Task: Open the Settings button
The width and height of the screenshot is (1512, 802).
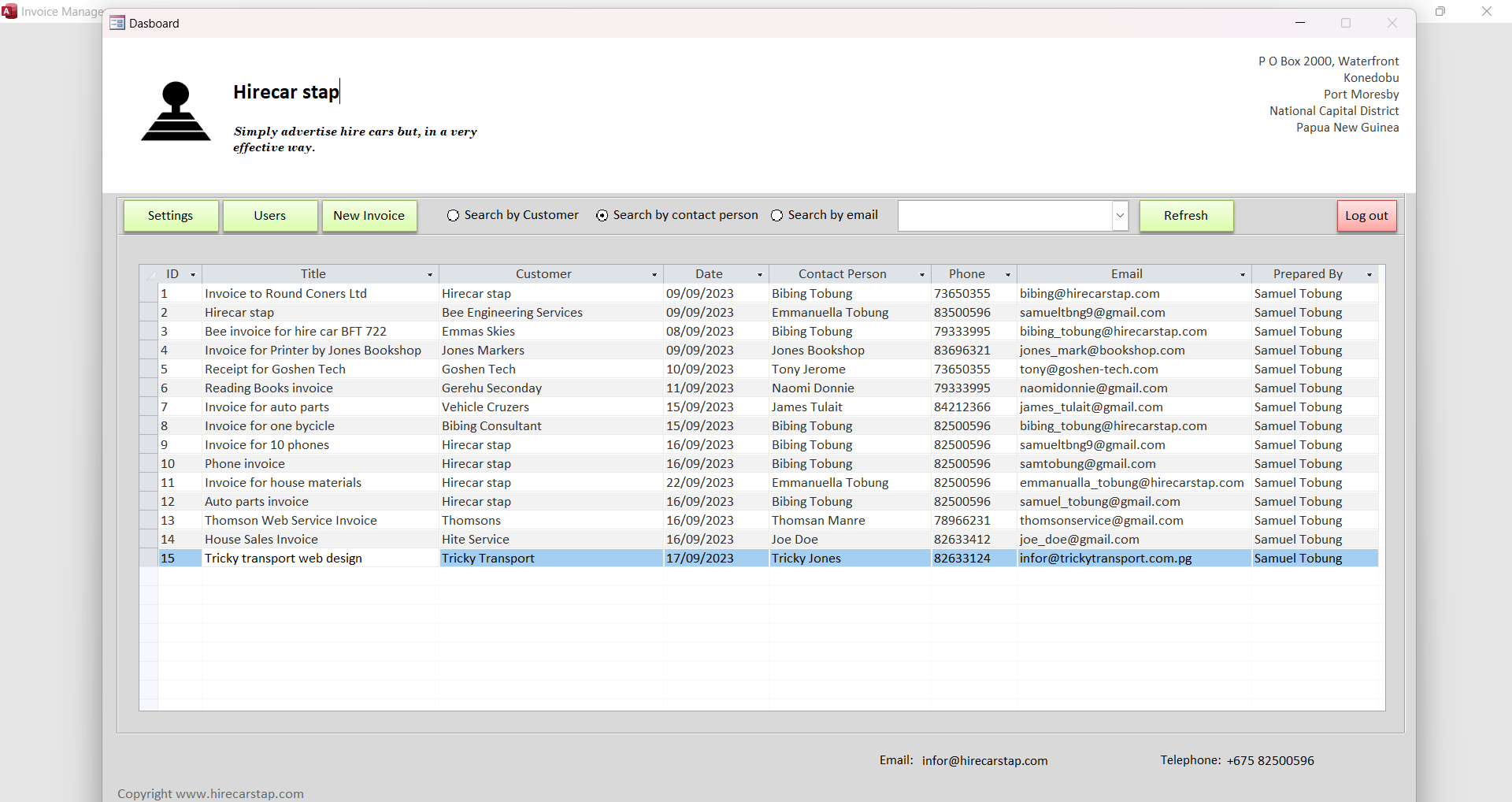Action: coord(171,216)
